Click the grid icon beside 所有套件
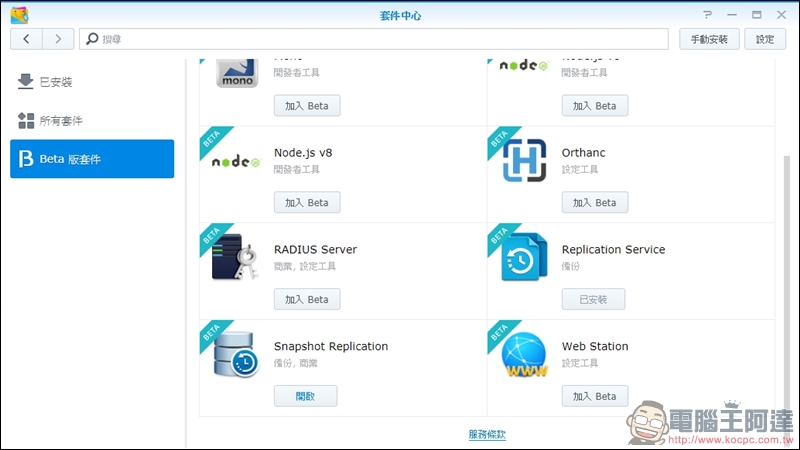 click(26, 120)
